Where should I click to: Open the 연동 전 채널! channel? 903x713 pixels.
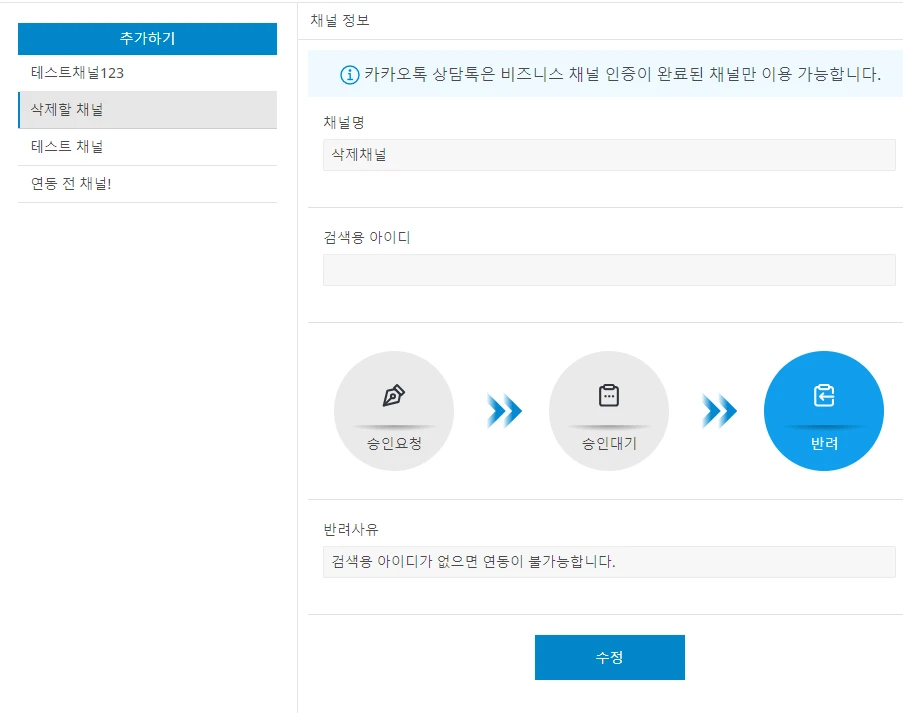click(146, 183)
